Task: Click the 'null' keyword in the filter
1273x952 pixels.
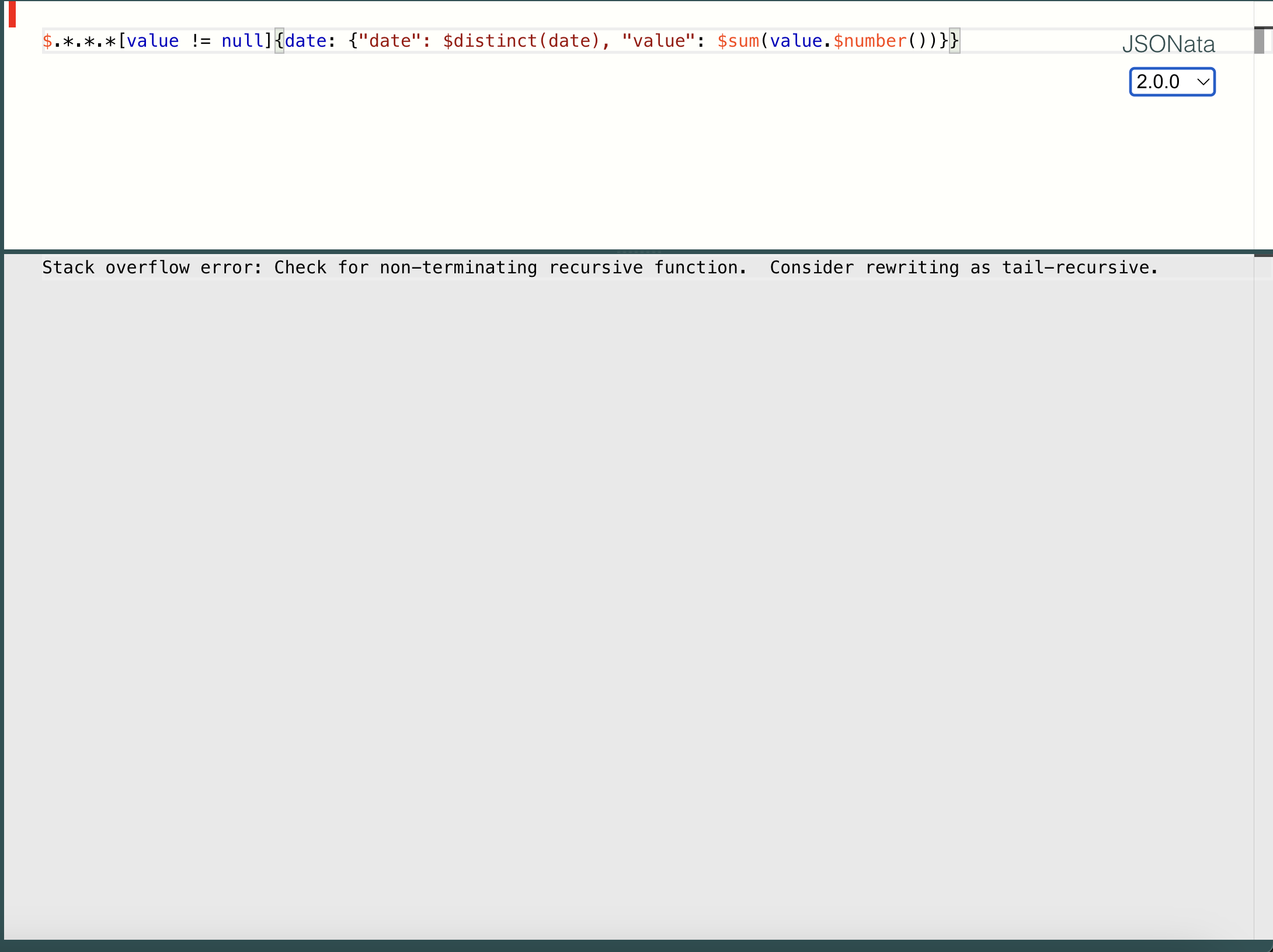Action: [242, 41]
